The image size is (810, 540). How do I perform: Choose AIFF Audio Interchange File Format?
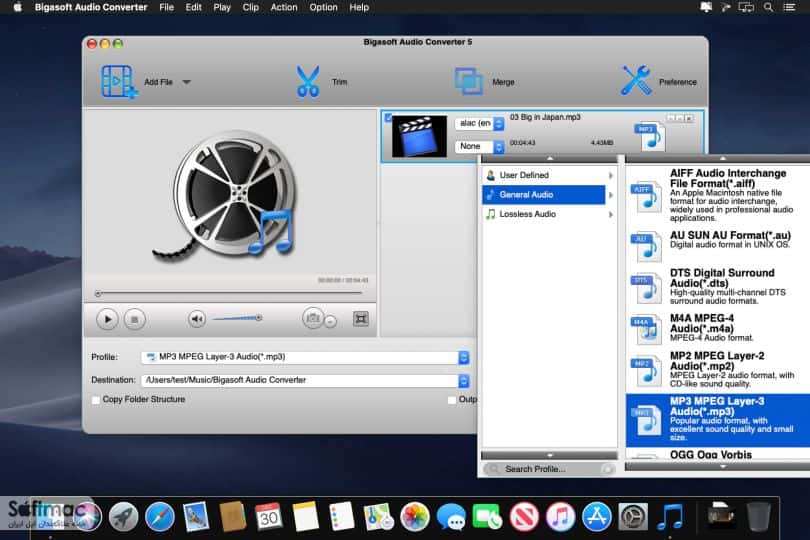[718, 195]
